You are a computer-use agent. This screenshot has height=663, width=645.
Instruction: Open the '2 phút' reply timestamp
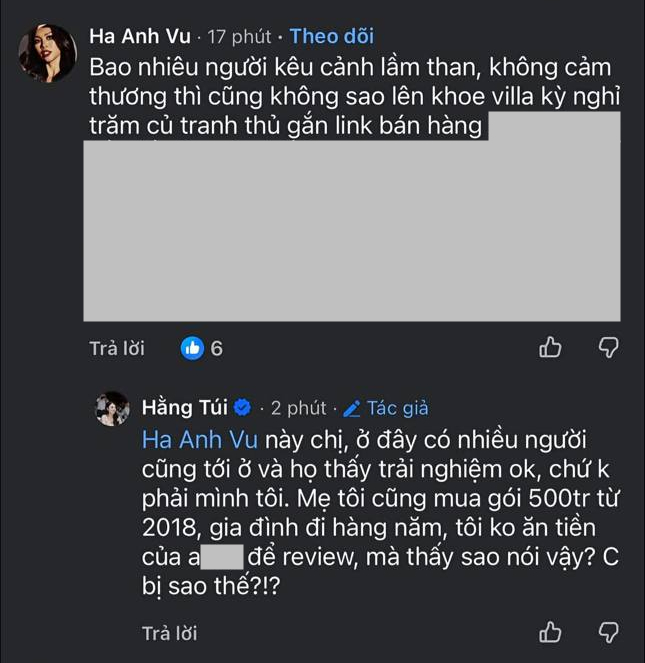point(299,408)
